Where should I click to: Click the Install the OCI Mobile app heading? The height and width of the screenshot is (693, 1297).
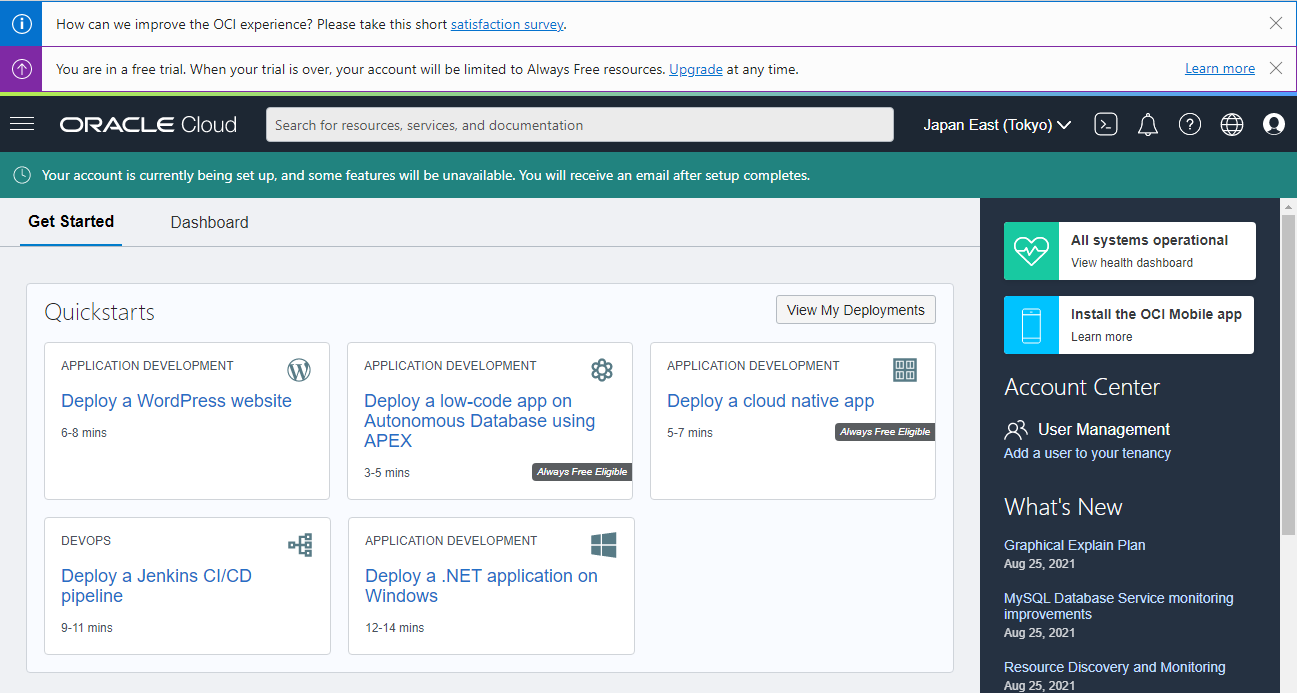[x=1156, y=314]
